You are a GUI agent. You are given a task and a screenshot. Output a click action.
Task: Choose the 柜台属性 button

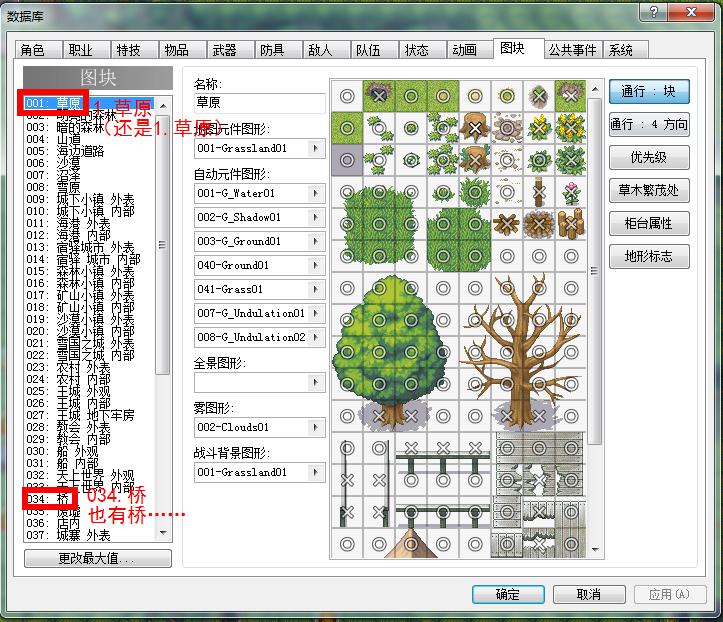pyautogui.click(x=649, y=224)
